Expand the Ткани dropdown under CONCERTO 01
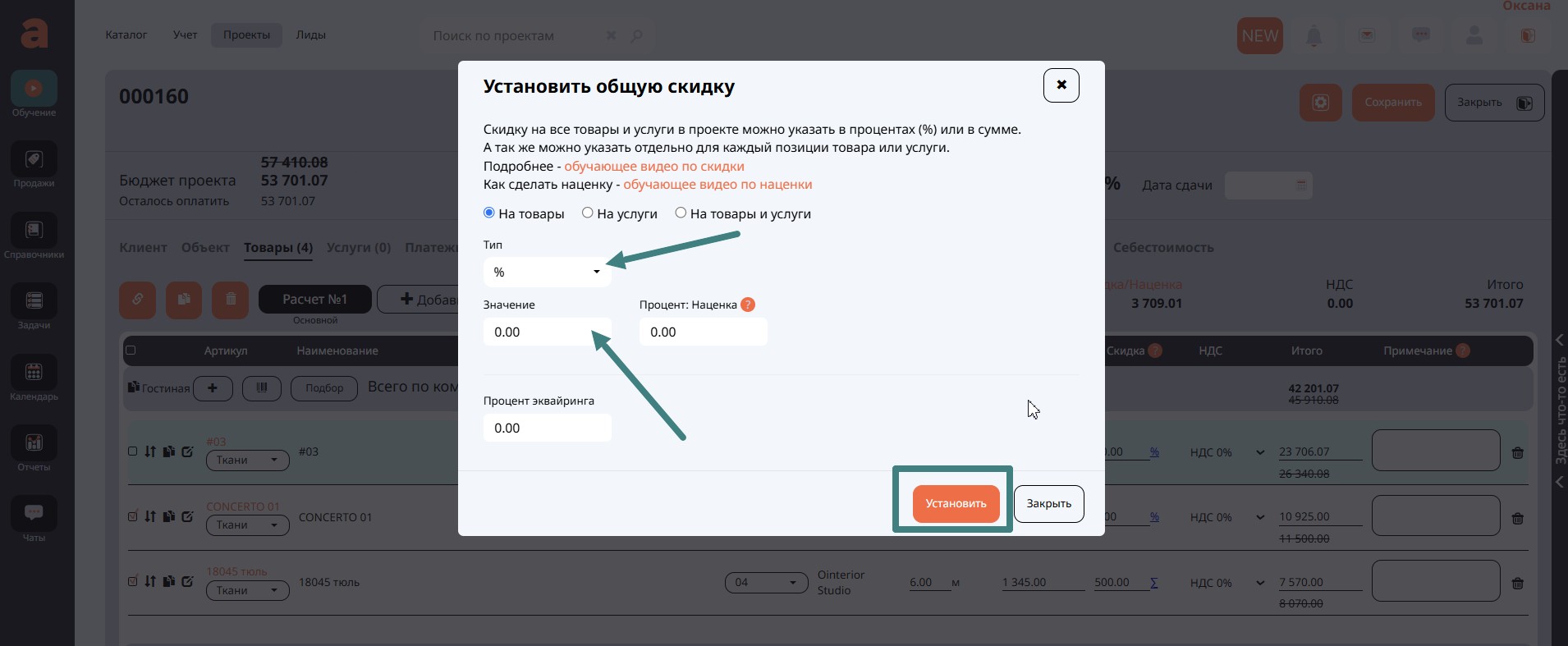Screen dimensions: 1568x646 247,525
